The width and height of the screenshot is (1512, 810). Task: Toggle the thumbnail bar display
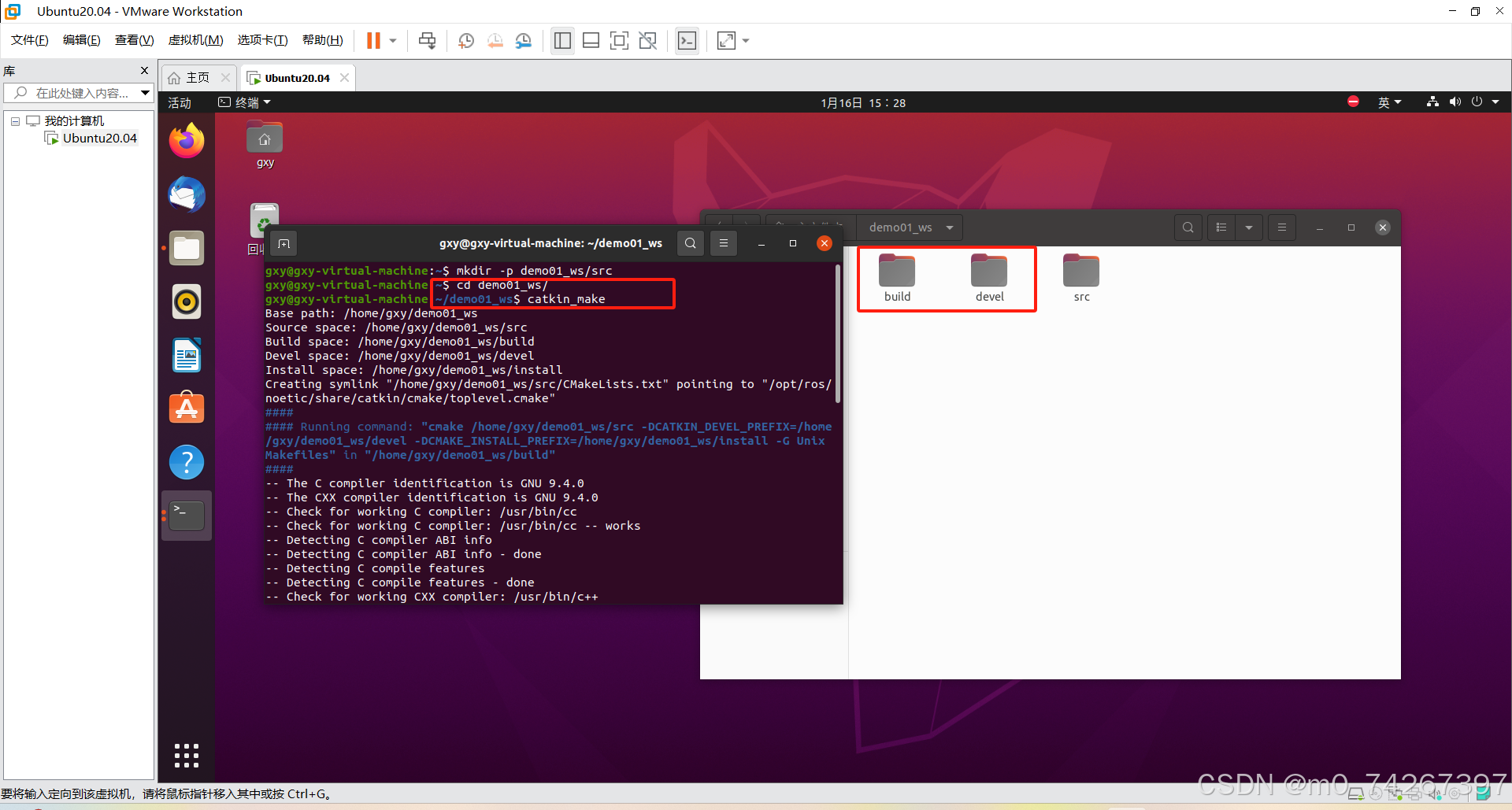[591, 40]
